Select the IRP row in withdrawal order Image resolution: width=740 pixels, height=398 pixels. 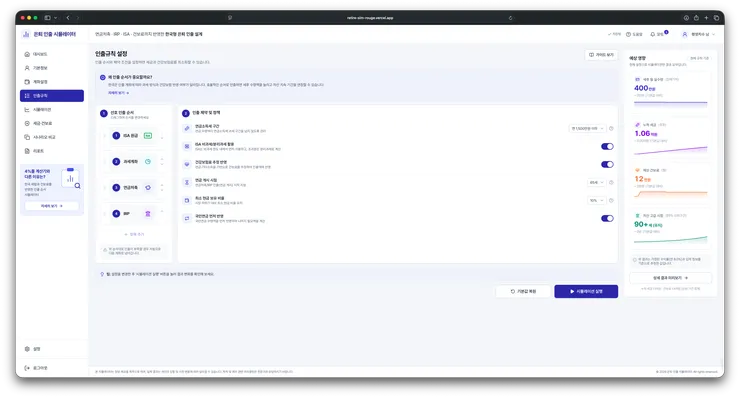(134, 213)
